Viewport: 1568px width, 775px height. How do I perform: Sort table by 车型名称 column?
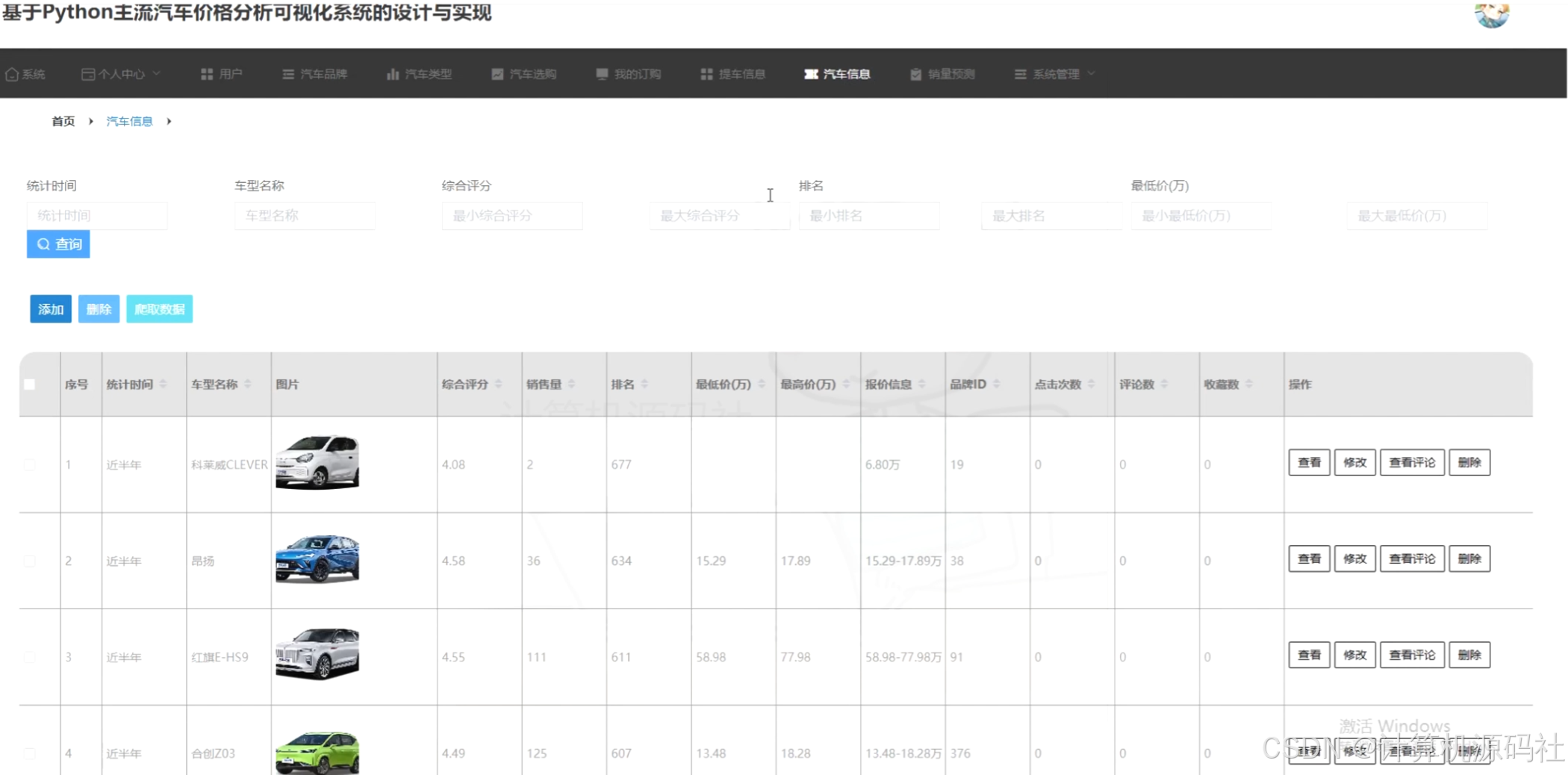tap(247, 384)
